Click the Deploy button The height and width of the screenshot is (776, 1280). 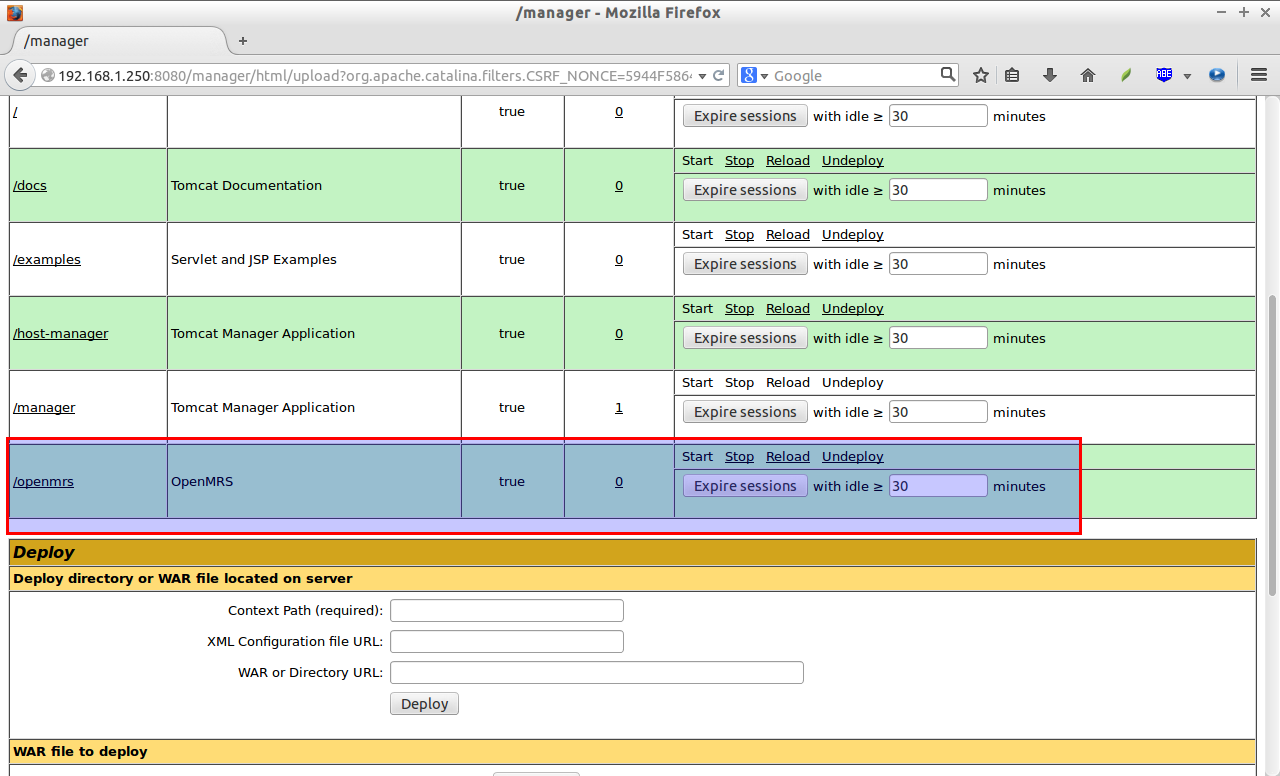tap(425, 704)
